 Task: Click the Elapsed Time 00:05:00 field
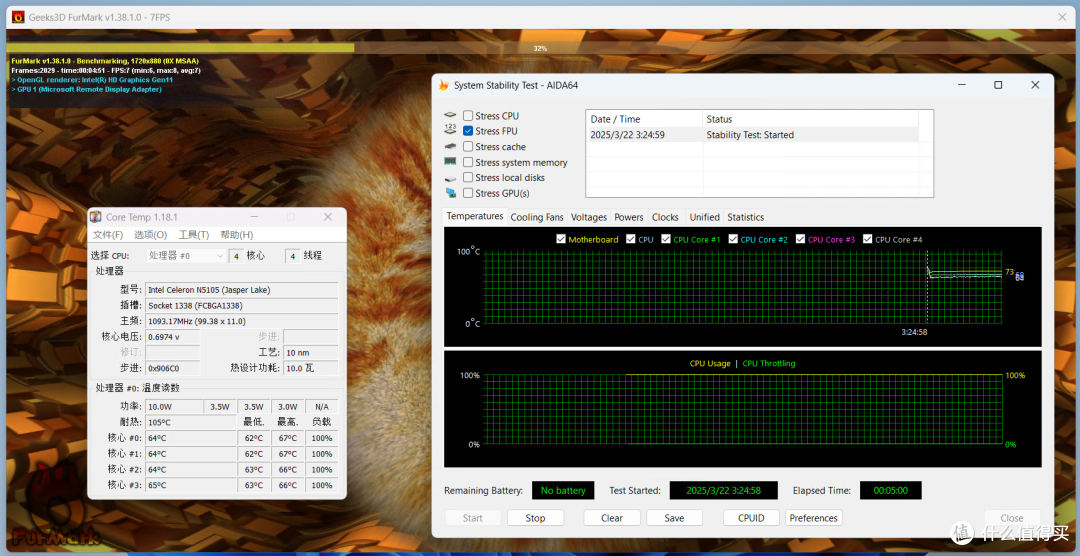(891, 491)
